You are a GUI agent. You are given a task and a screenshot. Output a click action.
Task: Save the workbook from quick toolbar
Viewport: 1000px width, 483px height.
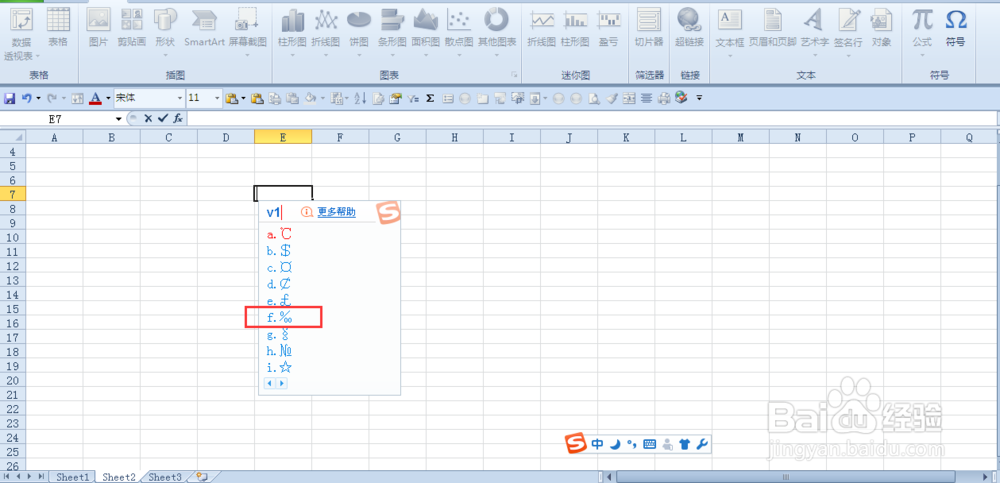(9, 98)
